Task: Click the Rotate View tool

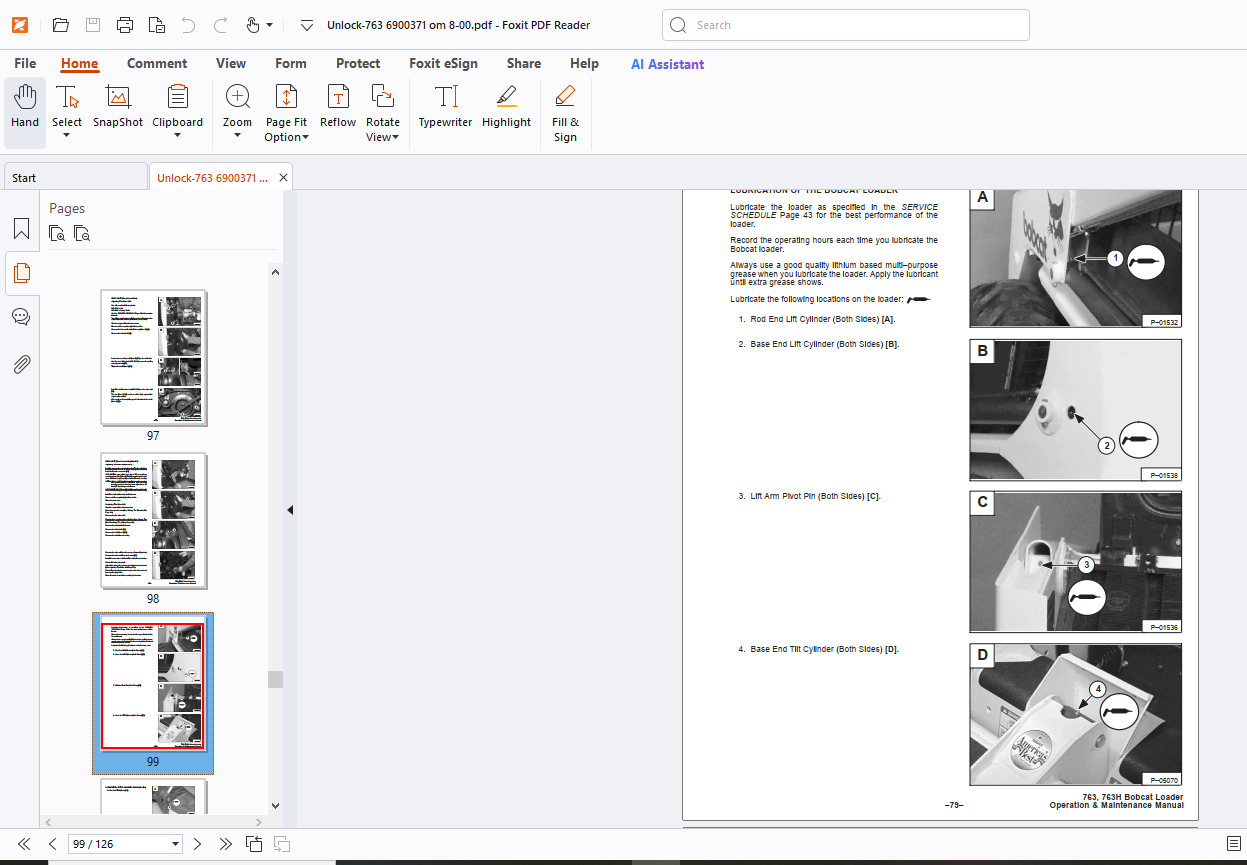Action: click(x=383, y=112)
